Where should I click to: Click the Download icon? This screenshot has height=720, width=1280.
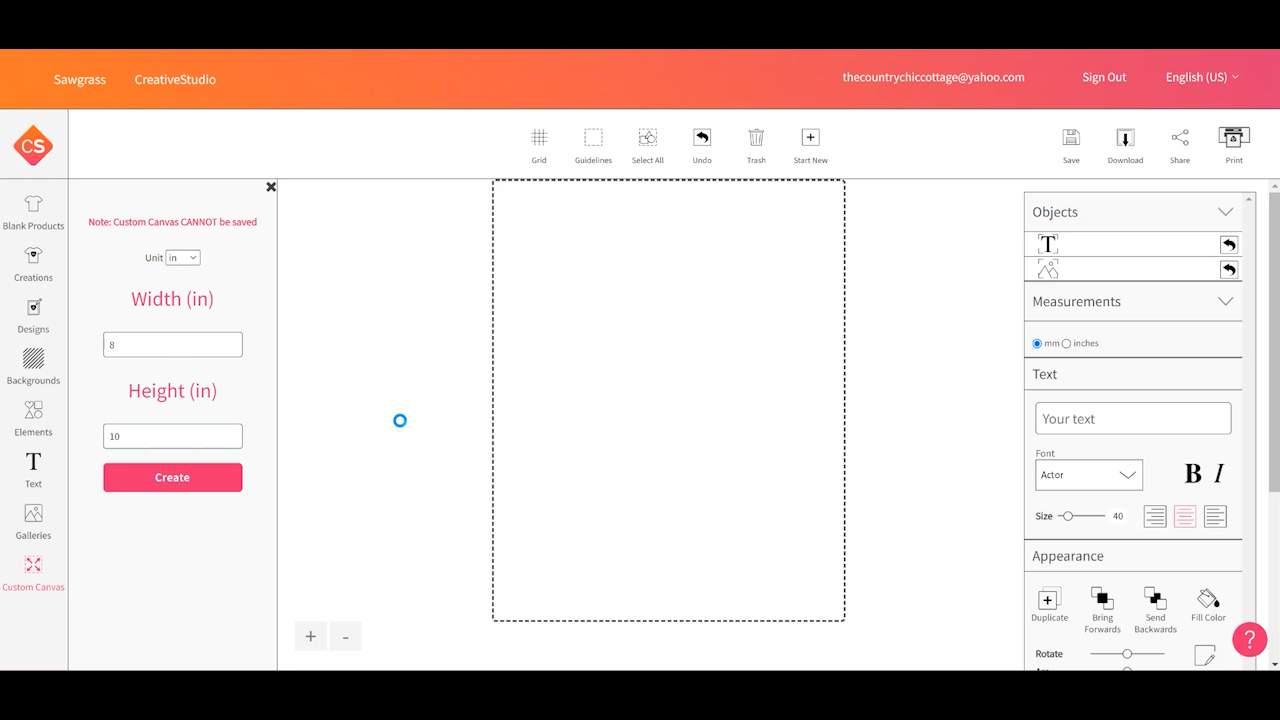1125,145
